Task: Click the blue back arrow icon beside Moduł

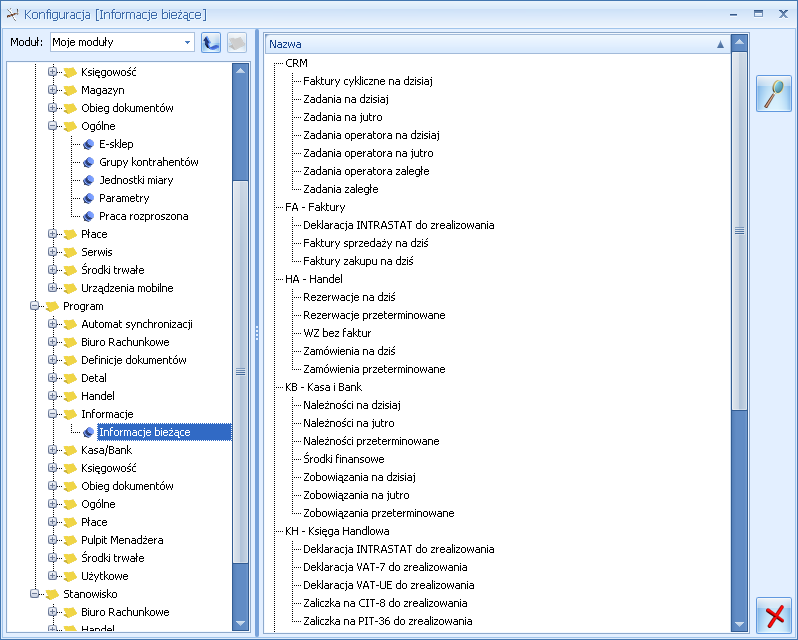Action: point(211,42)
